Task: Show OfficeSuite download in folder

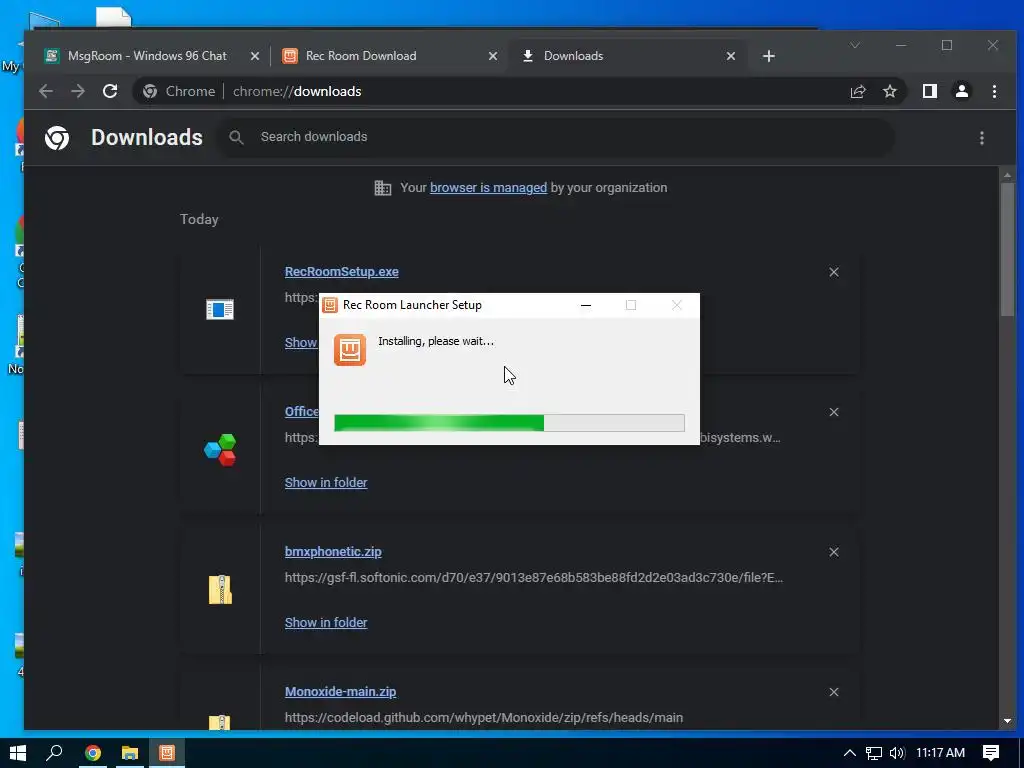Action: tap(326, 483)
